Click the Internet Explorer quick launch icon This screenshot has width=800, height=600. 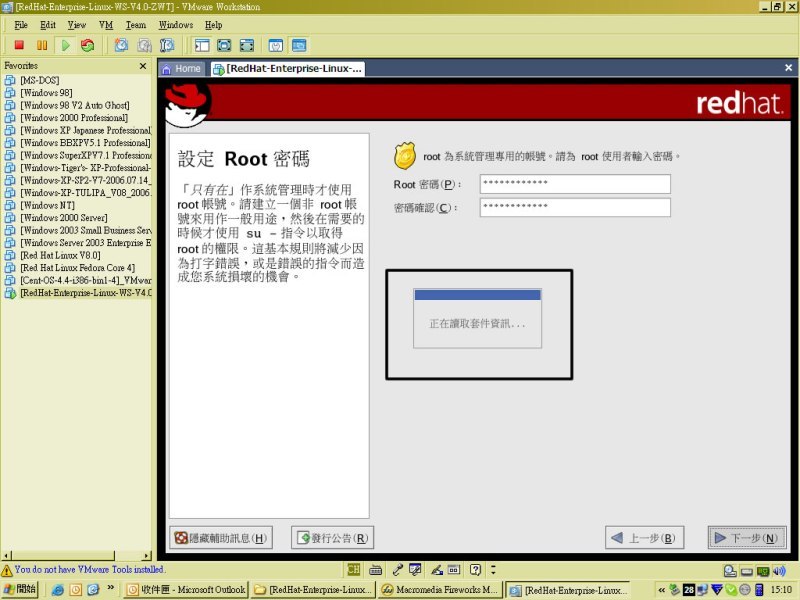pos(58,590)
